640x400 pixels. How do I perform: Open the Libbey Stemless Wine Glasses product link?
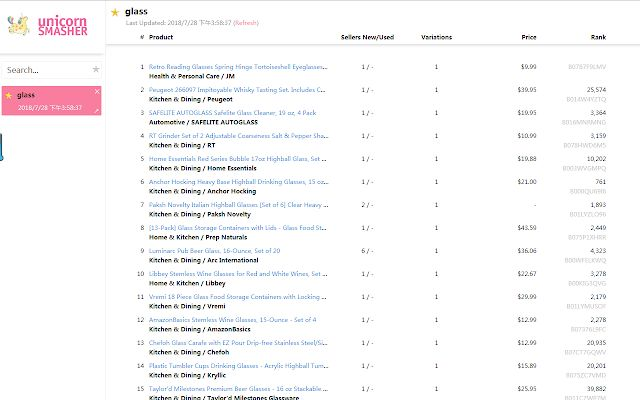(238, 273)
